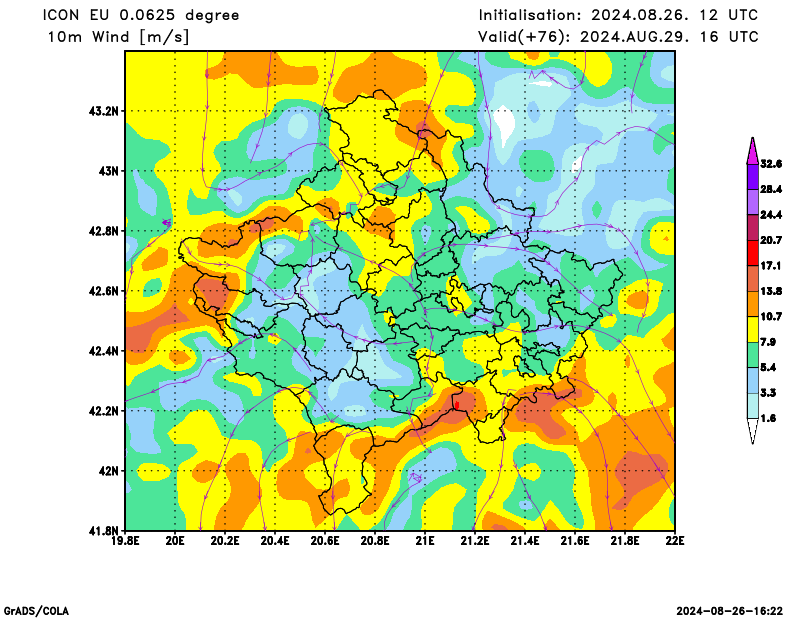Click the 'Initialisation: 2024.08.26. 12 UTC' text
Image resolution: width=800 pixels, height=618 pixels.
(x=618, y=15)
